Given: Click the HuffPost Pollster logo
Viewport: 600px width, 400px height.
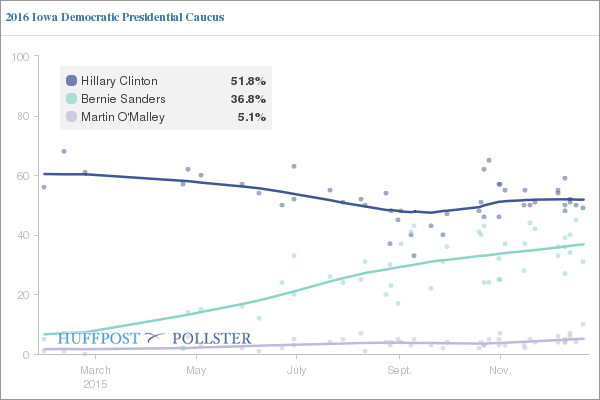Looking at the screenshot, I should tap(154, 339).
